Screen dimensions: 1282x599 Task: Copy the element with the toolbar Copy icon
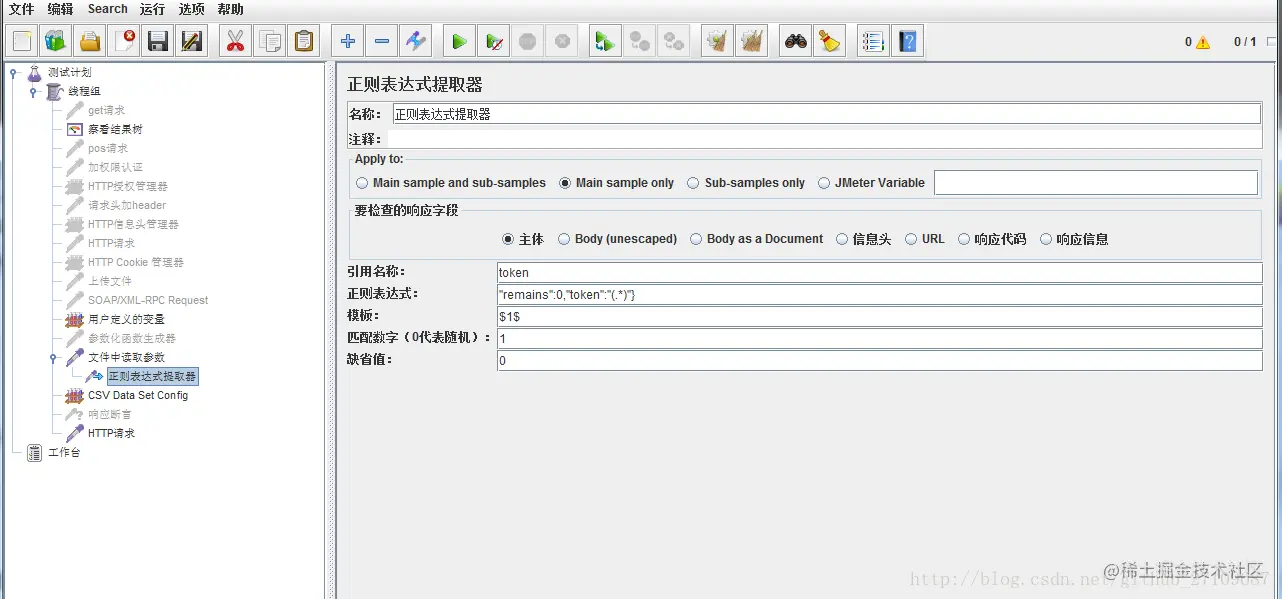[270, 41]
